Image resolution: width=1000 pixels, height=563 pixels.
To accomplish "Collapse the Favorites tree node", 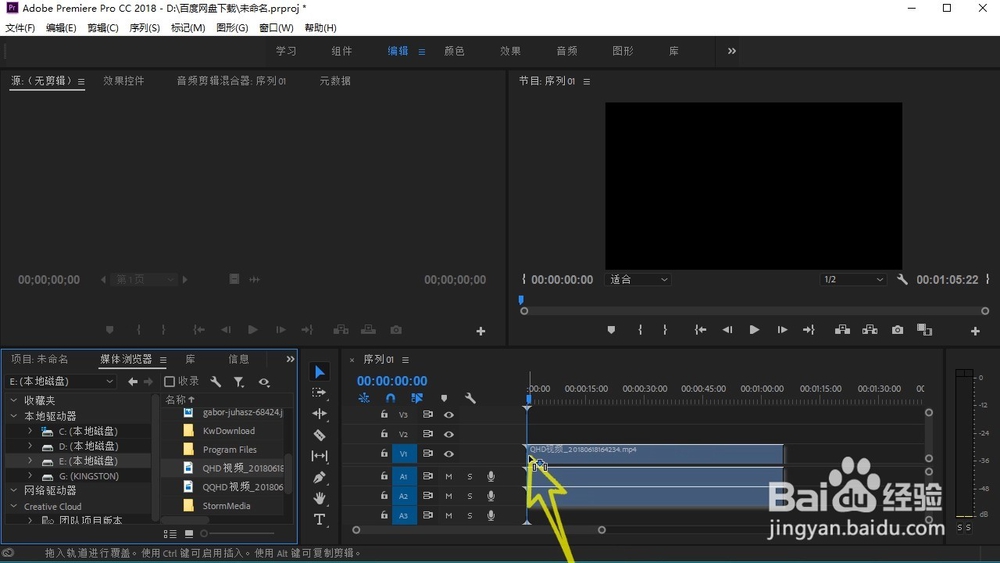I will pyautogui.click(x=14, y=400).
